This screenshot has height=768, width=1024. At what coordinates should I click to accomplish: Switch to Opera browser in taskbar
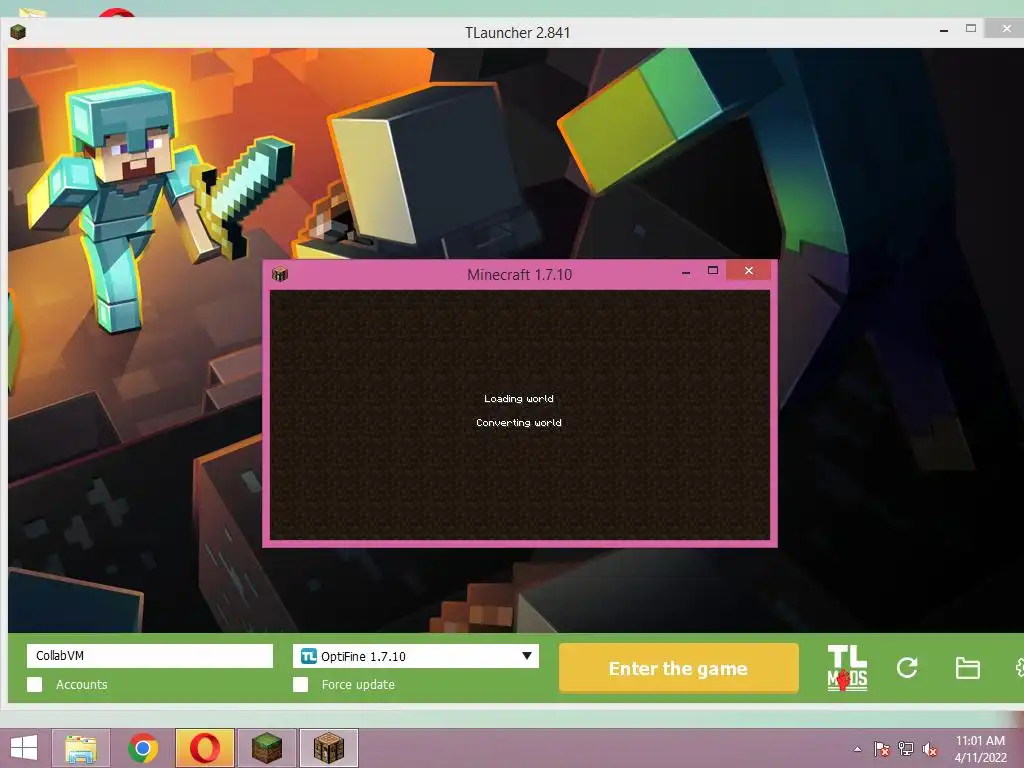[204, 748]
